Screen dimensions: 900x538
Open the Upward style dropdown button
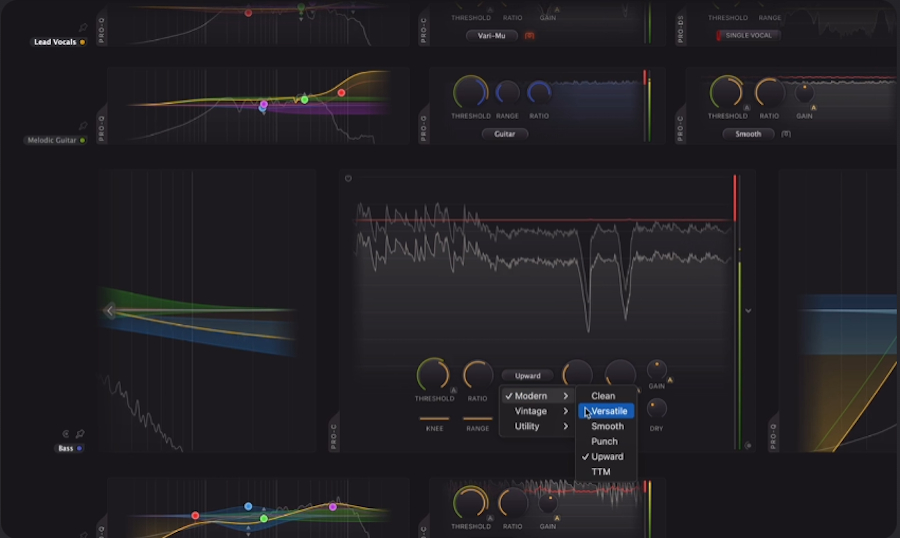point(527,376)
